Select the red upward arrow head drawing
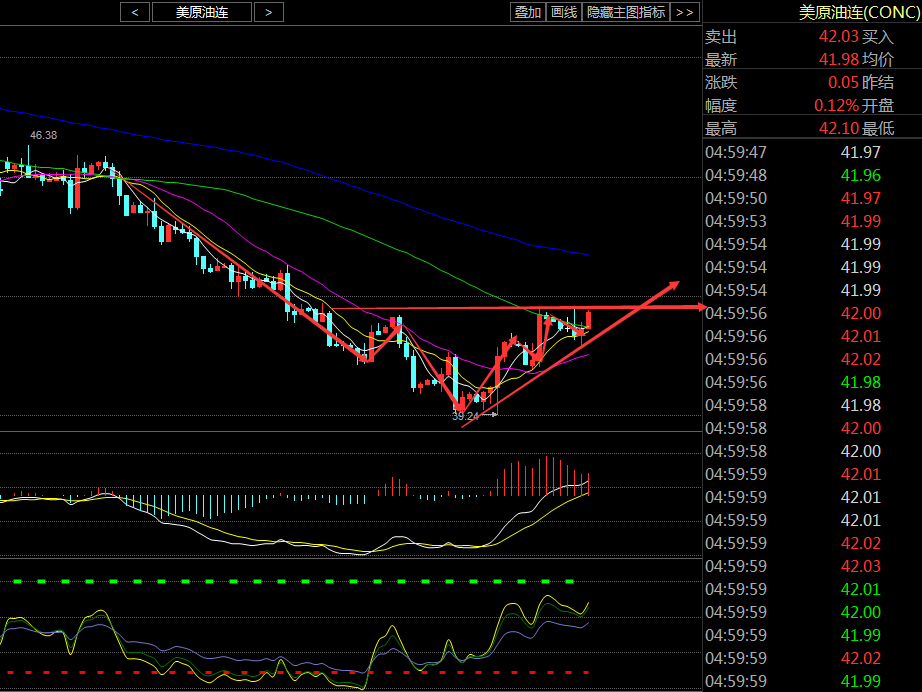This screenshot has width=922, height=692. tap(671, 286)
